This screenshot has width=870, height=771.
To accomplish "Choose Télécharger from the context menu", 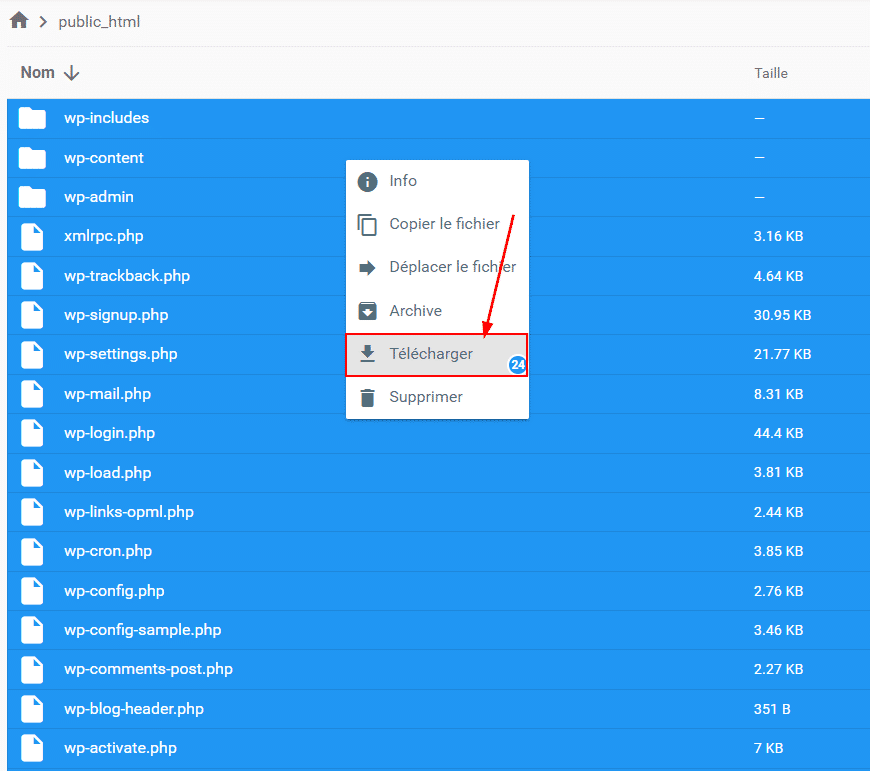I will click(431, 354).
